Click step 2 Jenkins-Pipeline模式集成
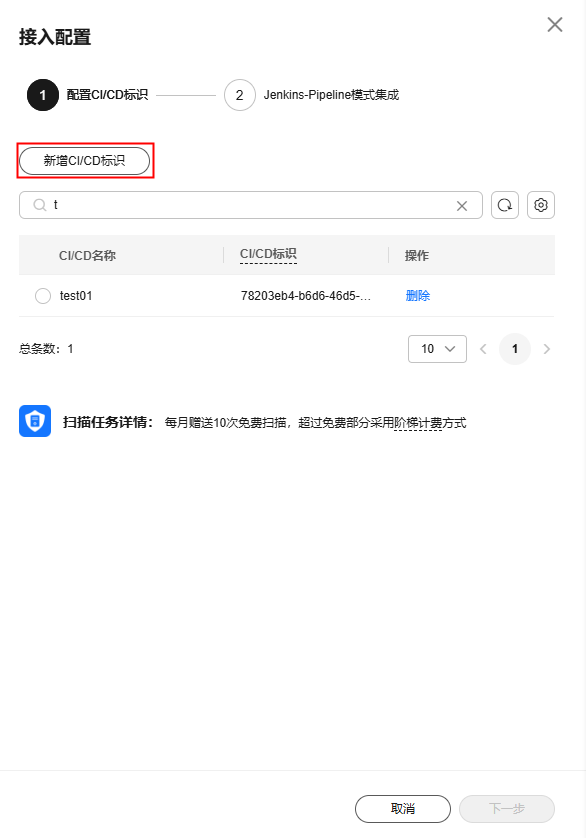 click(312, 95)
